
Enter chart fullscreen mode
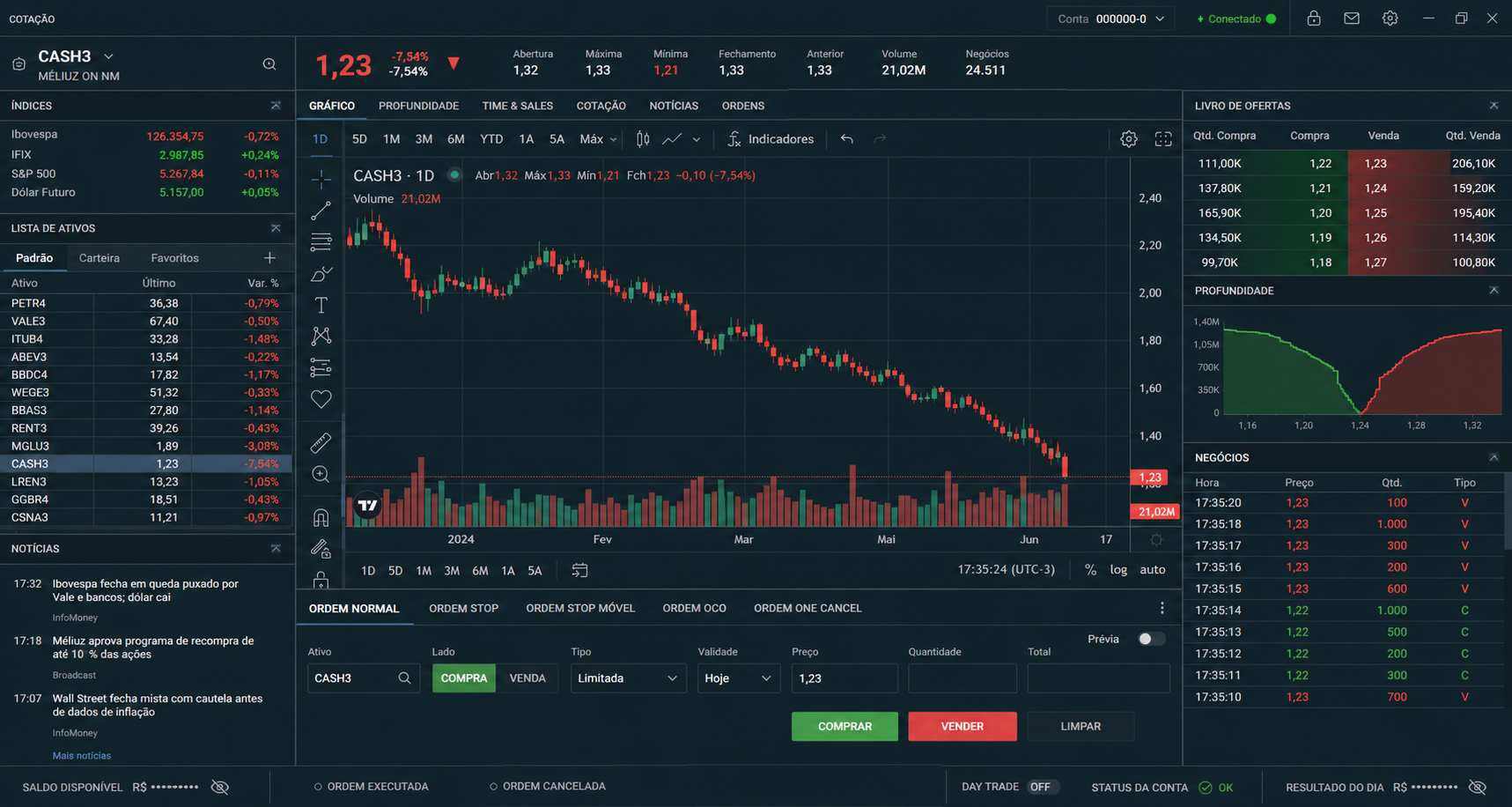coord(1163,139)
